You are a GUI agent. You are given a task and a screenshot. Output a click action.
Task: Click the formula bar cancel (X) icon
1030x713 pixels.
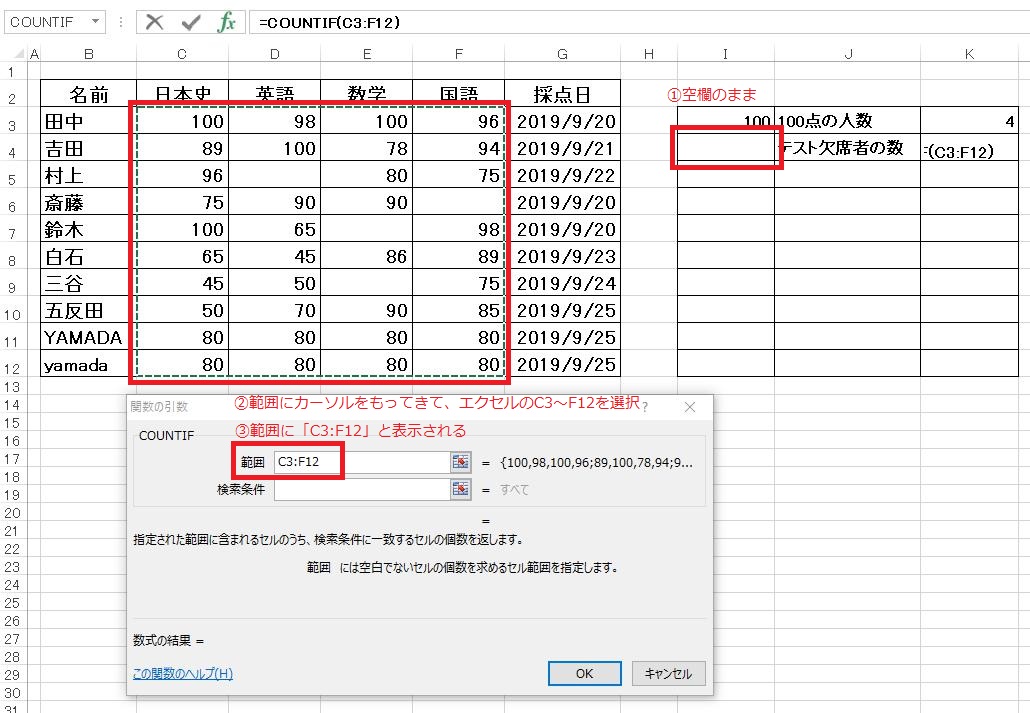[x=154, y=22]
